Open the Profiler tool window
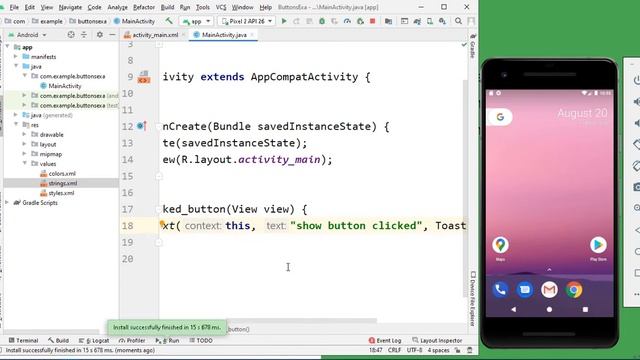The height and width of the screenshot is (360, 640). coord(132,340)
